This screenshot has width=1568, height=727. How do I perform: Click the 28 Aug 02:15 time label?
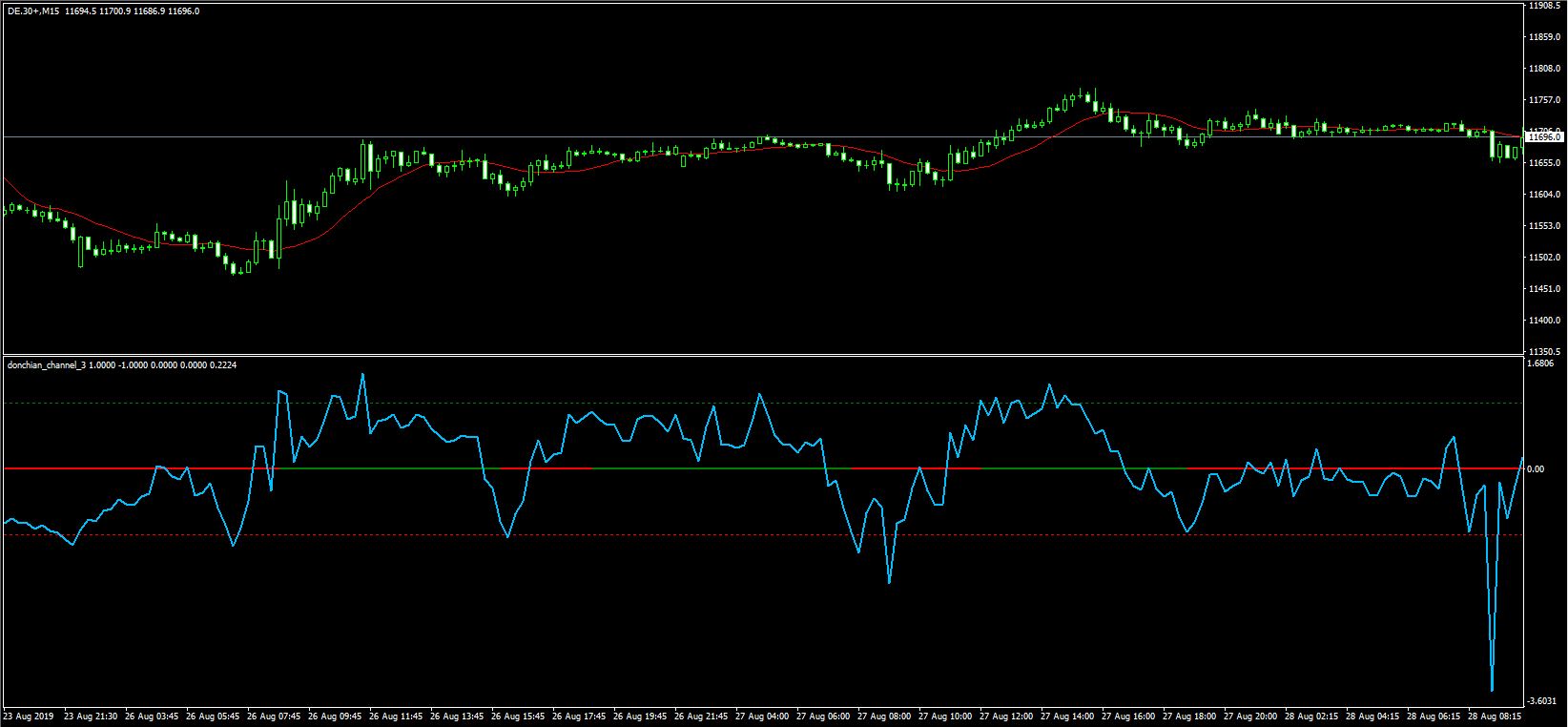[x=1311, y=715]
